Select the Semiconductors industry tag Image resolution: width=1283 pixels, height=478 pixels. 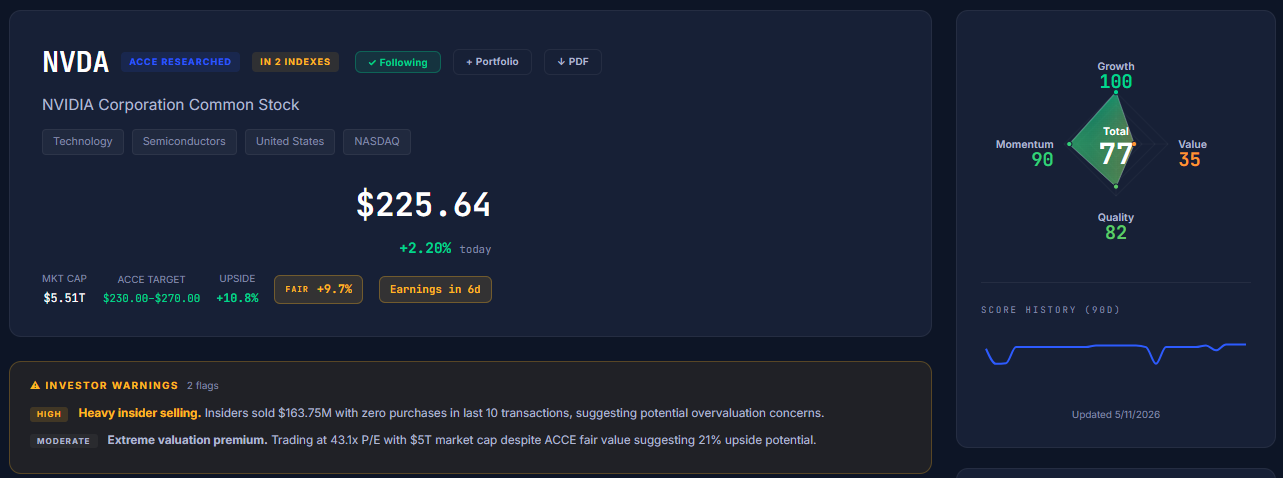(x=184, y=142)
